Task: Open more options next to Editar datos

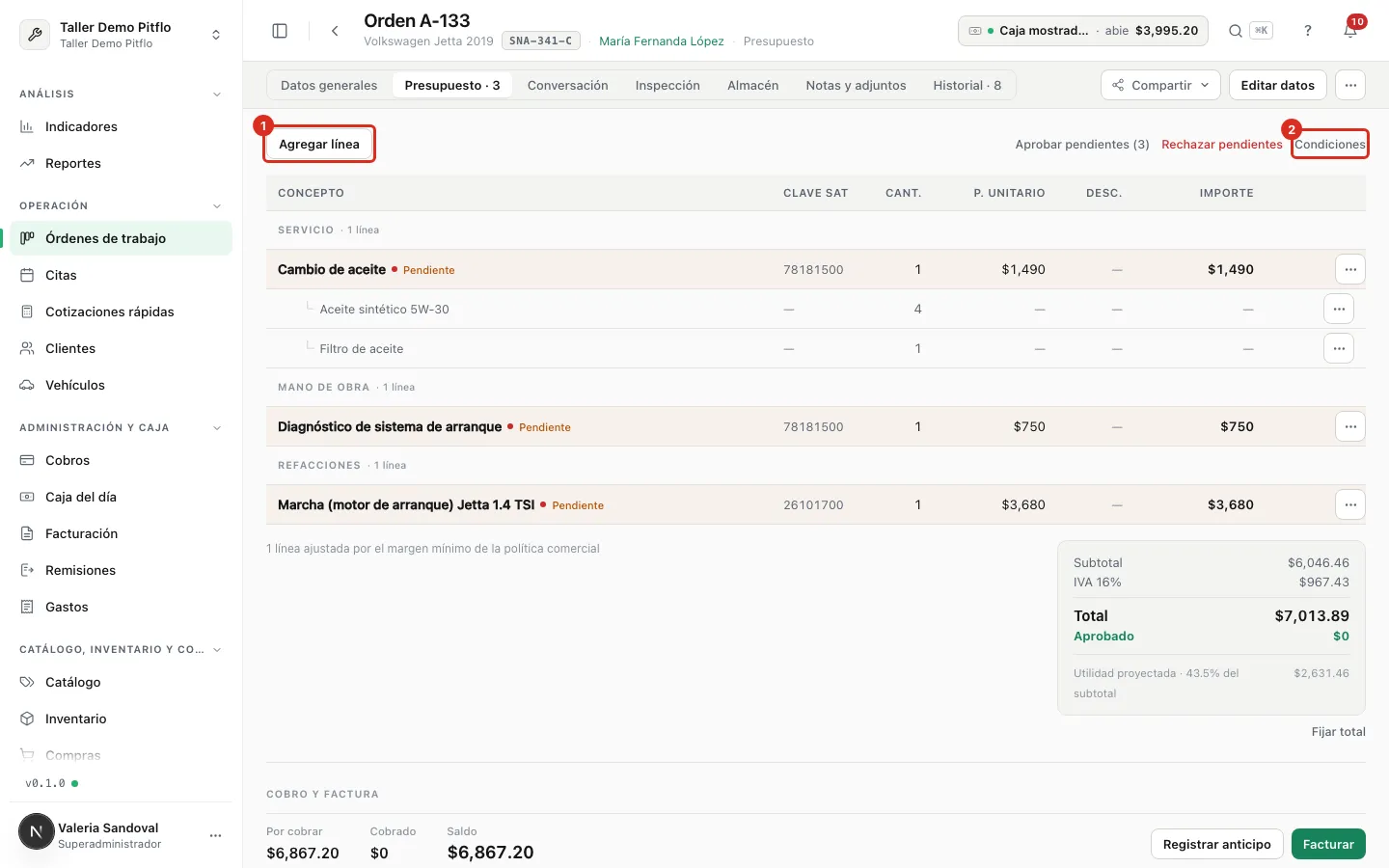Action: tap(1350, 85)
